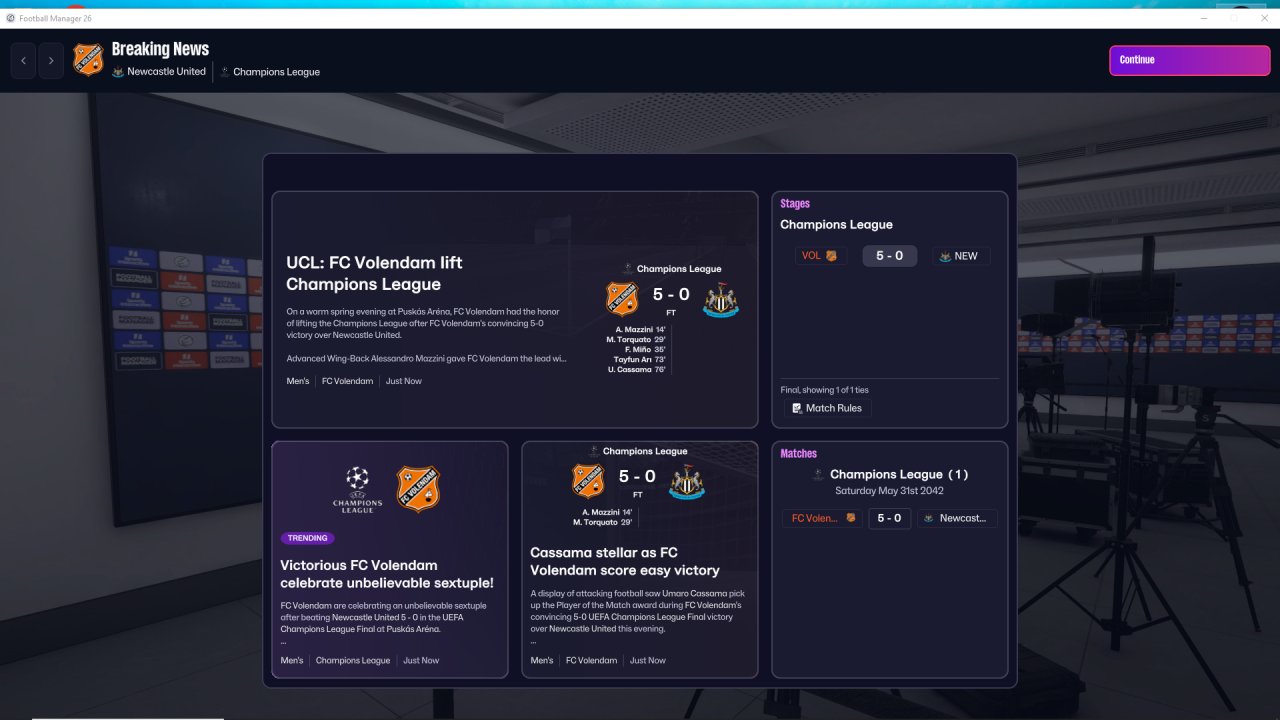Click the FC Volen... badge in the Matches panel
This screenshot has height=720, width=1280.
click(x=851, y=518)
